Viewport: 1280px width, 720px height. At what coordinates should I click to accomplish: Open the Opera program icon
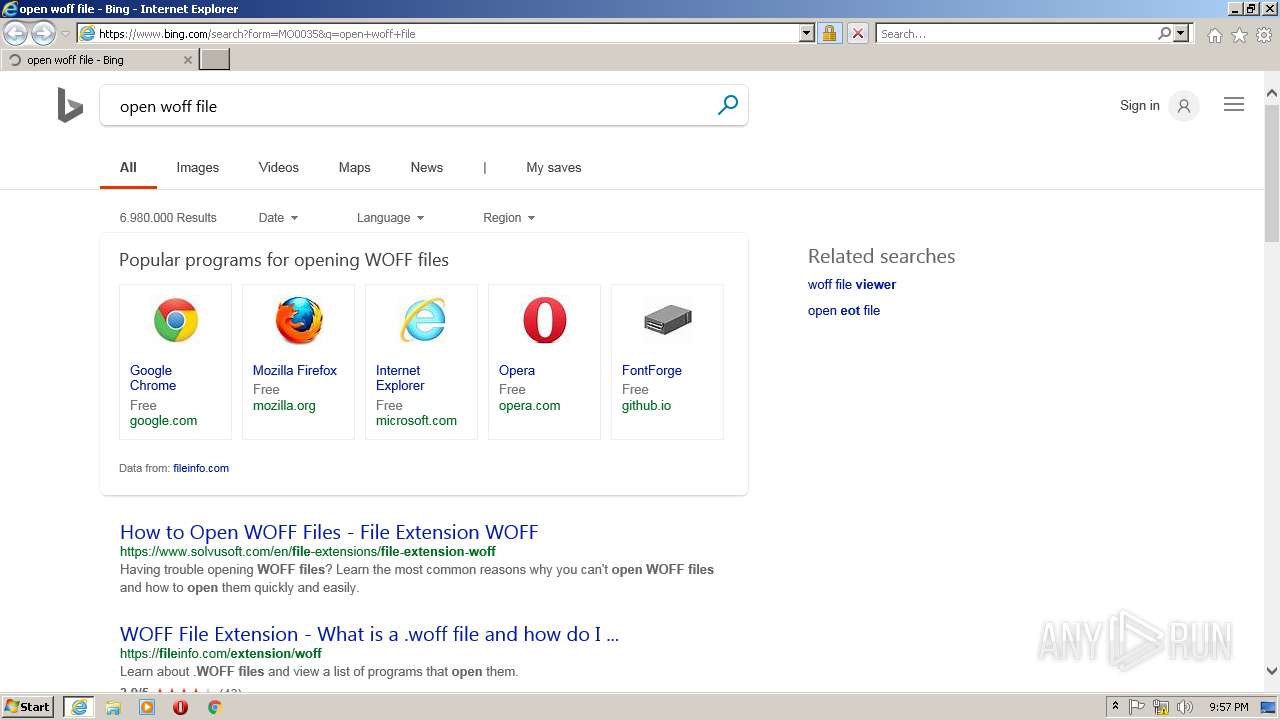pyautogui.click(x=544, y=321)
